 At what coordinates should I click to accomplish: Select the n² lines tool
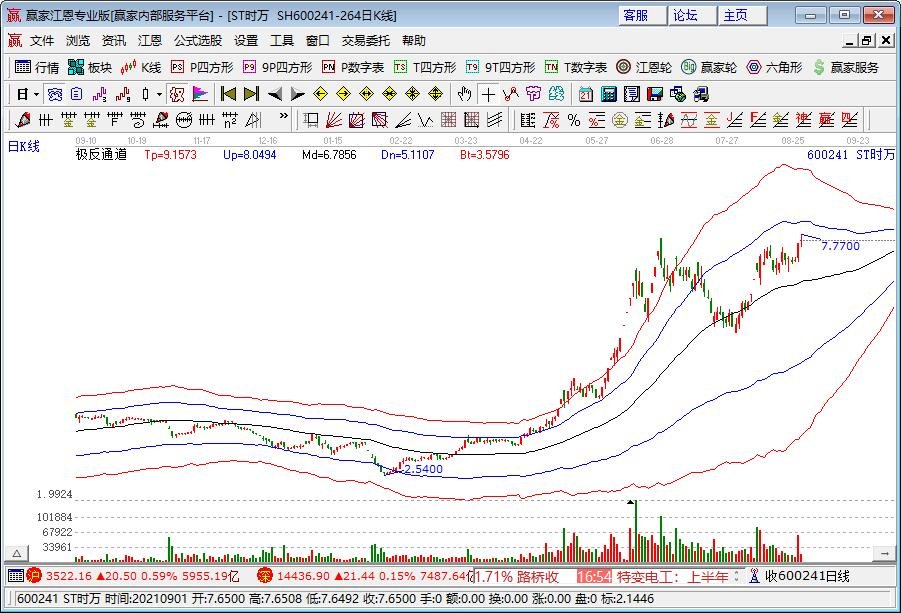tap(230, 120)
